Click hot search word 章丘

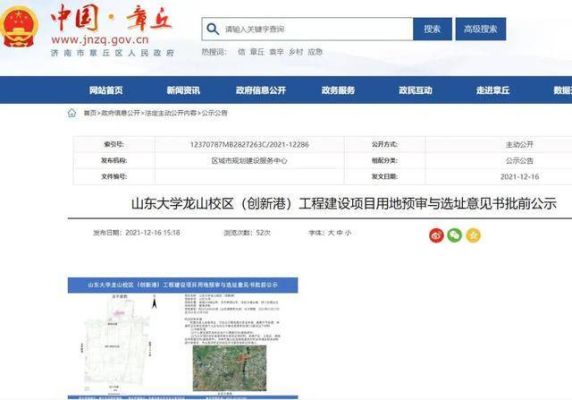pyautogui.click(x=257, y=52)
